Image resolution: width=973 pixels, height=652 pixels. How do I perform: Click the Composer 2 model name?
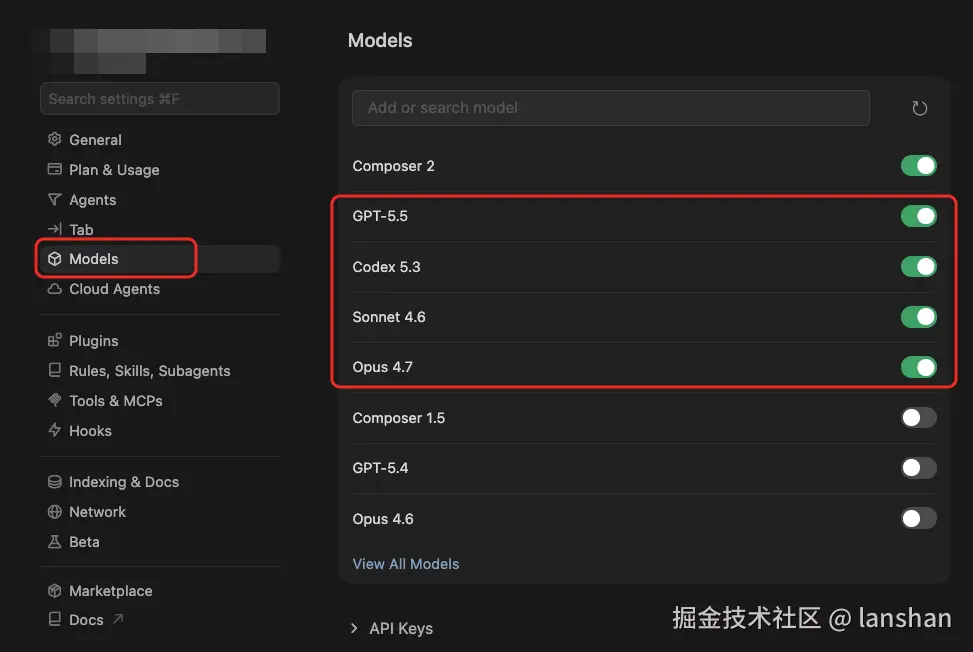coord(393,166)
